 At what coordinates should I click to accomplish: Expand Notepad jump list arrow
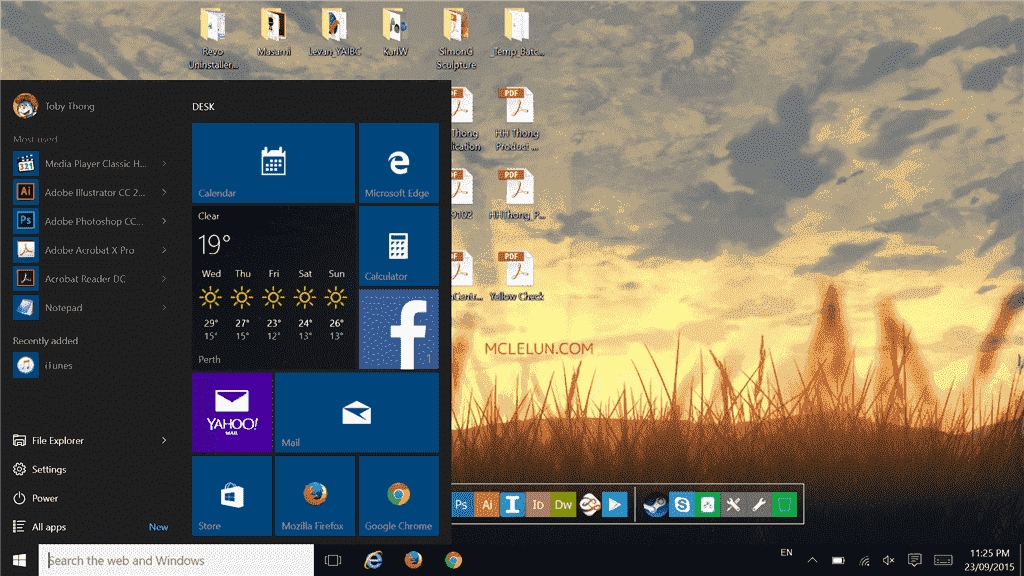[x=164, y=308]
